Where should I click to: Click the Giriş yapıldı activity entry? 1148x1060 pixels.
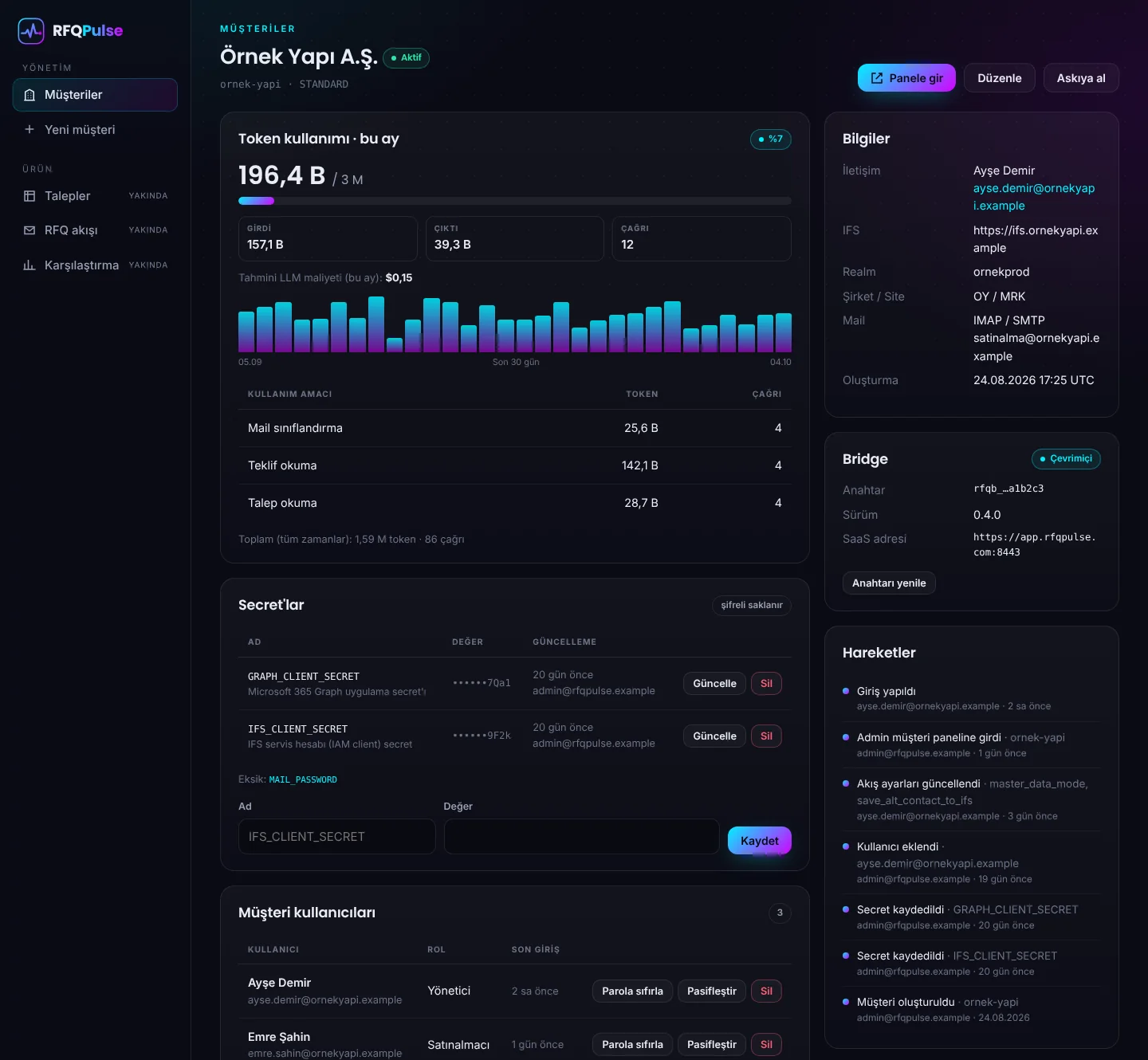pyautogui.click(x=972, y=698)
